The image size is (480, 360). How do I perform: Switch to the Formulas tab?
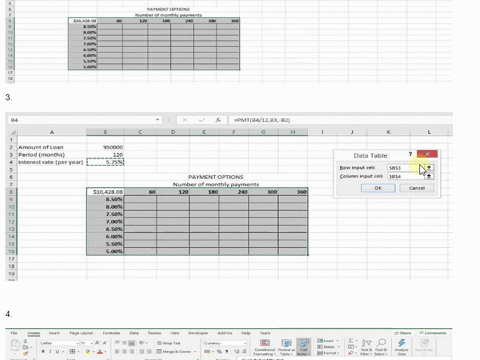111,333
